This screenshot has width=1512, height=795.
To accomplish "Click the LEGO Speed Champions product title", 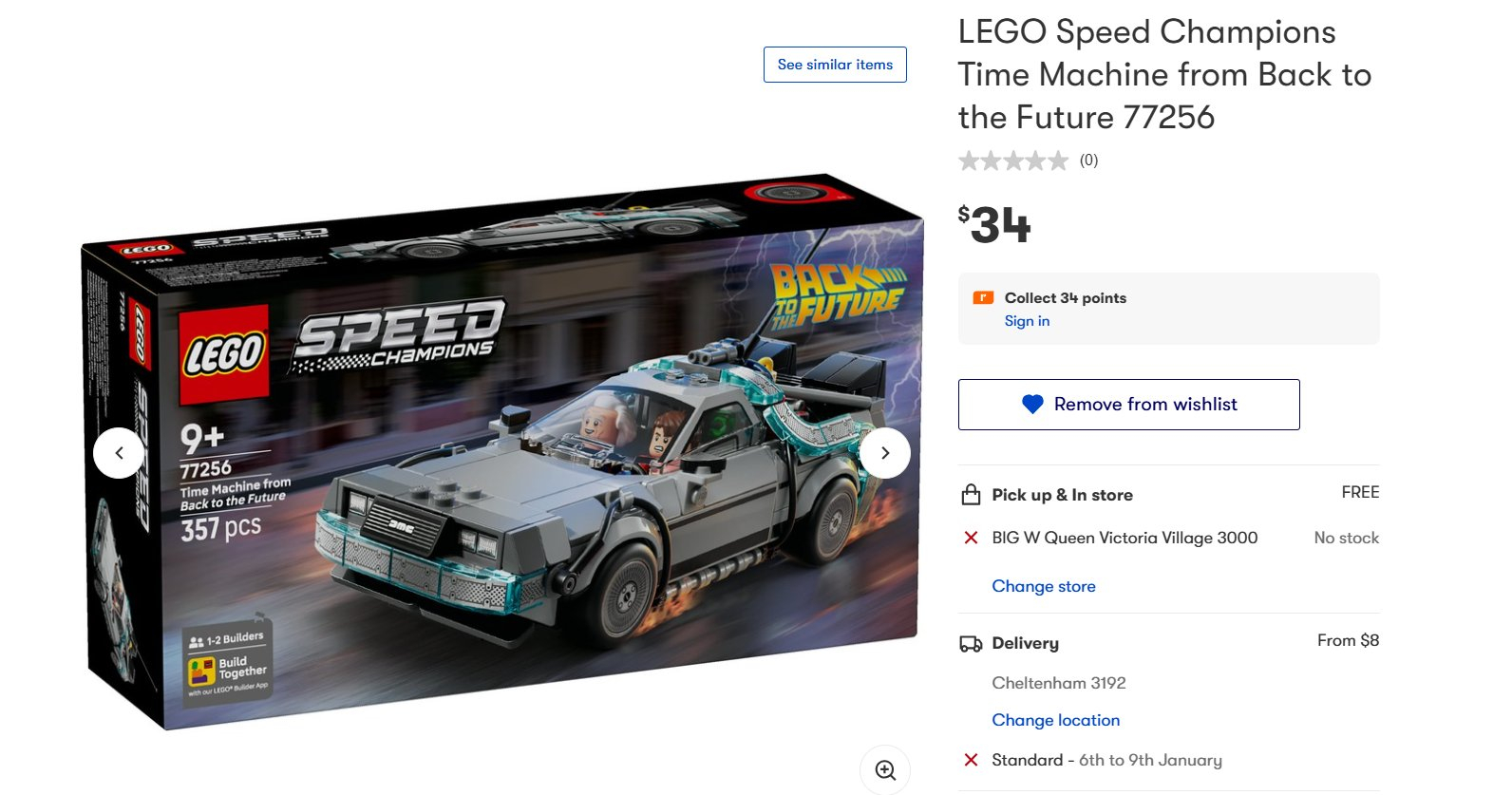I will coord(1164,74).
